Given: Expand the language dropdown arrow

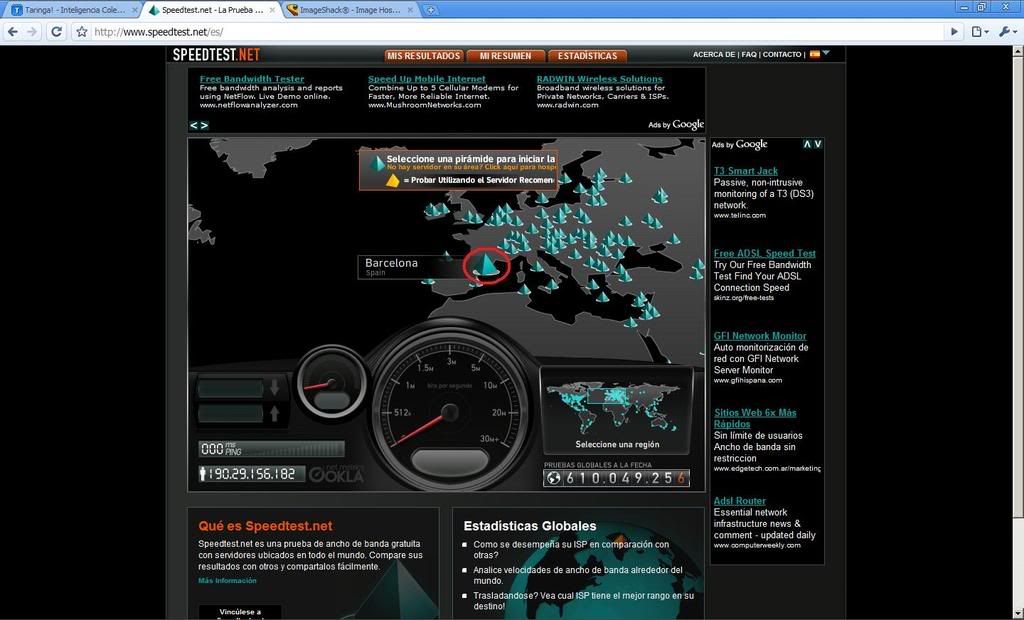Looking at the screenshot, I should tap(826, 53).
